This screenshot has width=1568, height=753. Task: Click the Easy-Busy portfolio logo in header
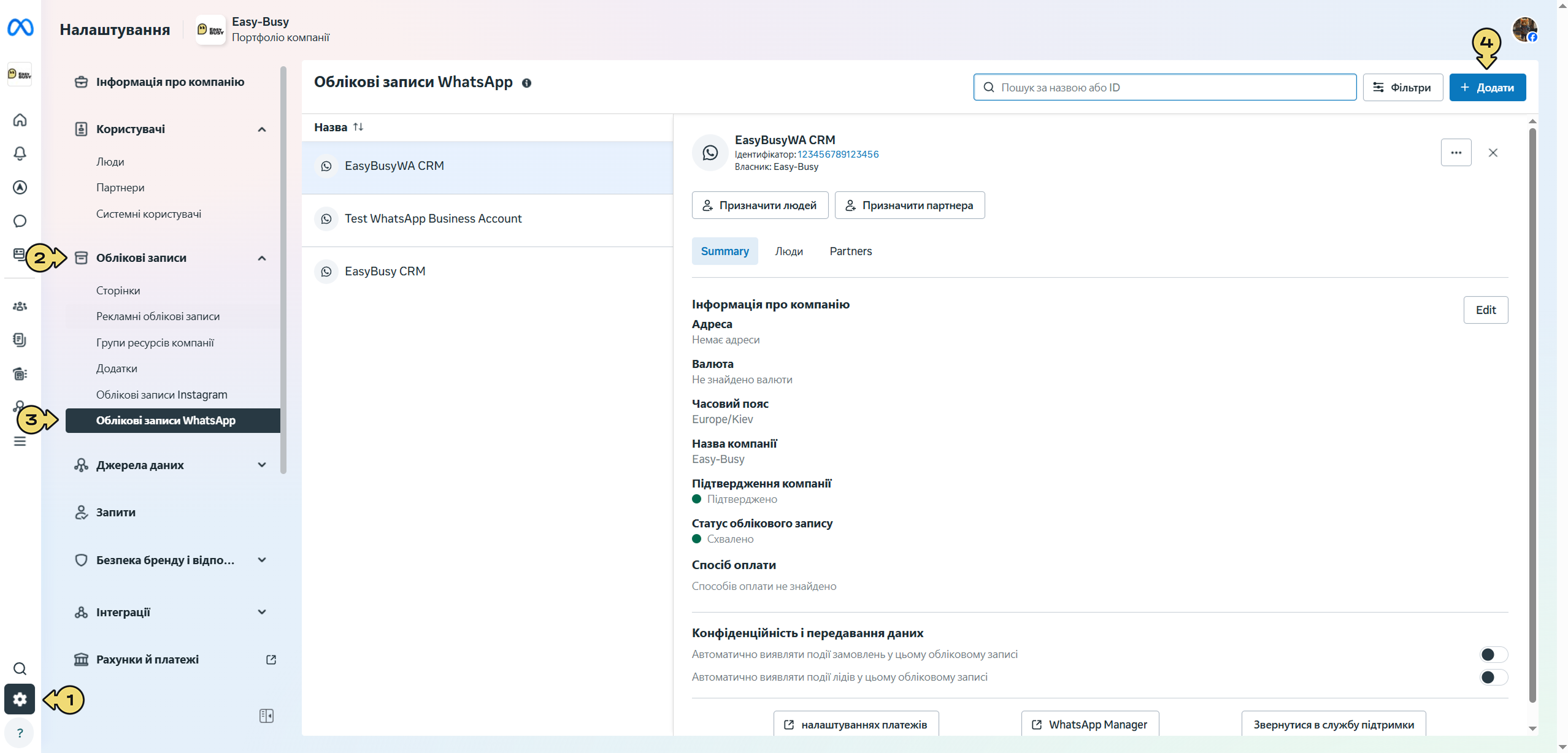click(x=210, y=29)
